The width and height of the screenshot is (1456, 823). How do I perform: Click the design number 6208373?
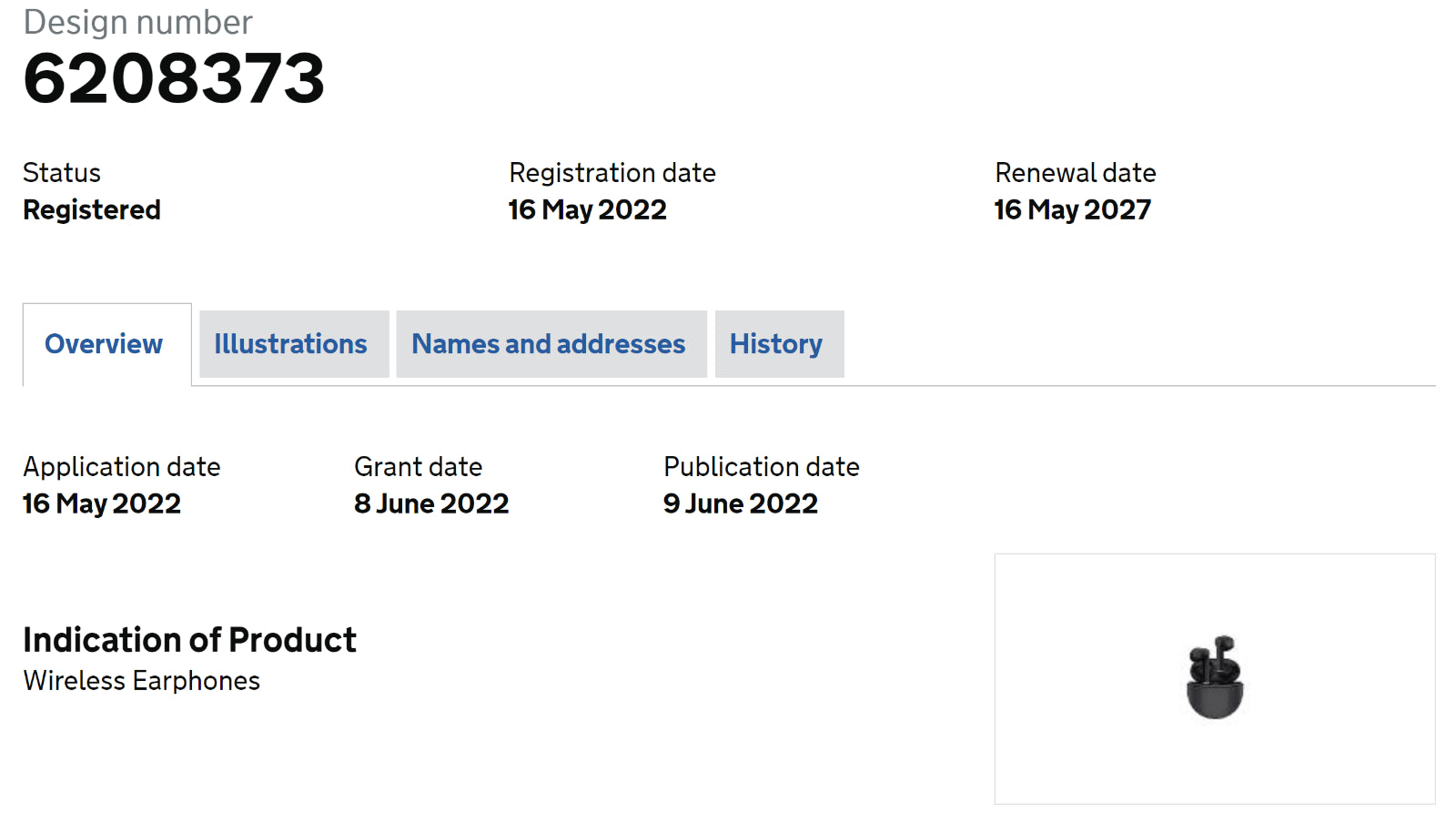click(174, 78)
